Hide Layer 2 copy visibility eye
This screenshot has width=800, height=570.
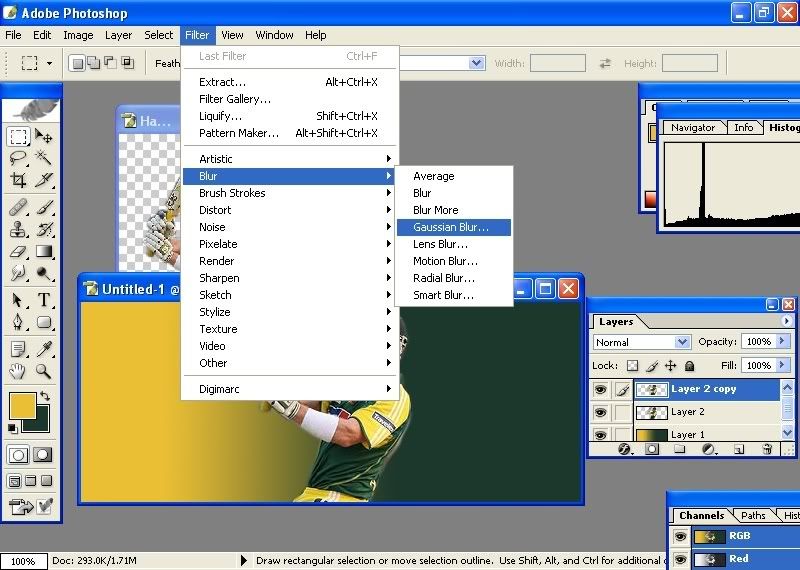click(601, 389)
